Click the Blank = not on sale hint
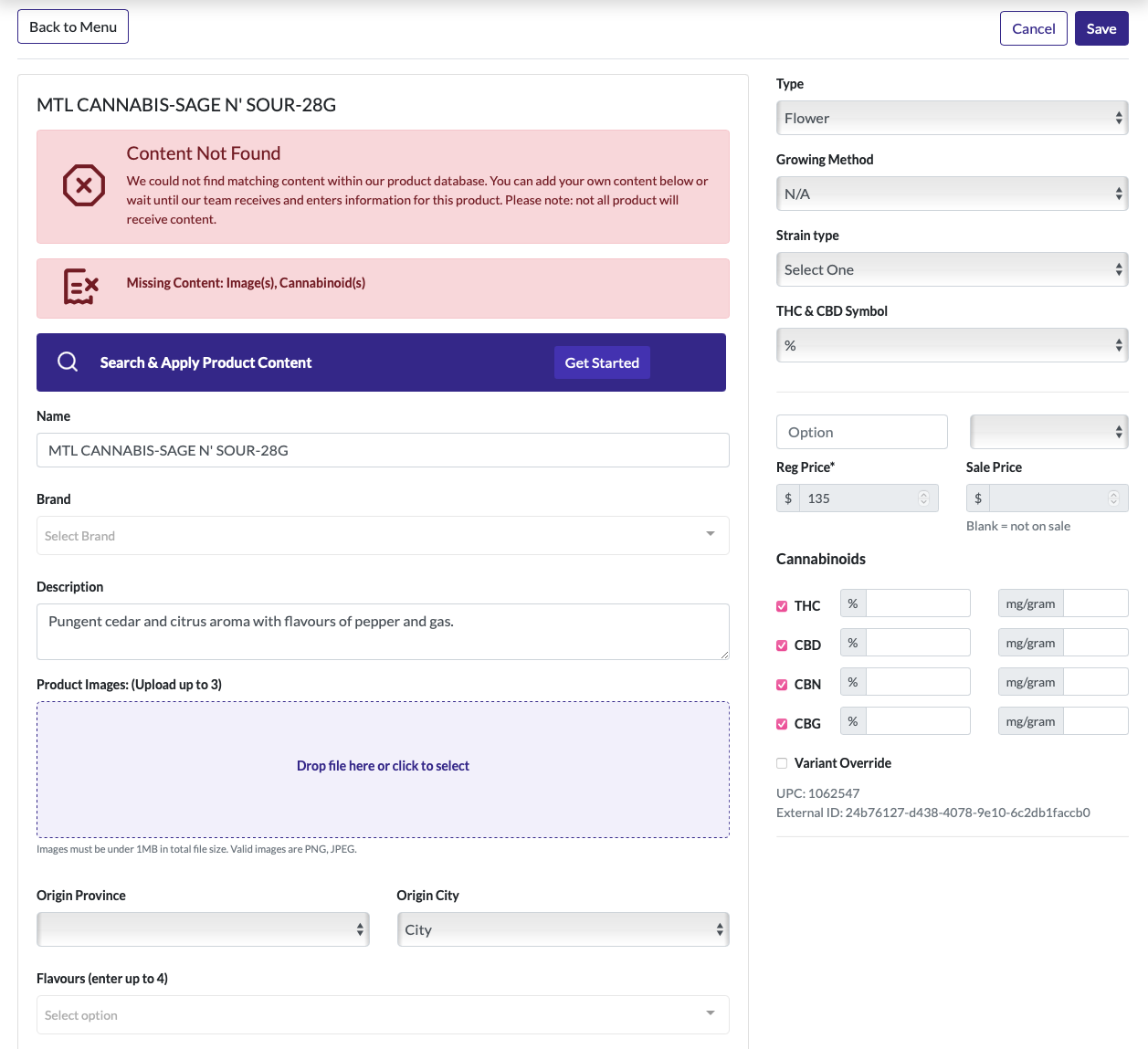The width and height of the screenshot is (1148, 1049). pyautogui.click(x=1018, y=526)
